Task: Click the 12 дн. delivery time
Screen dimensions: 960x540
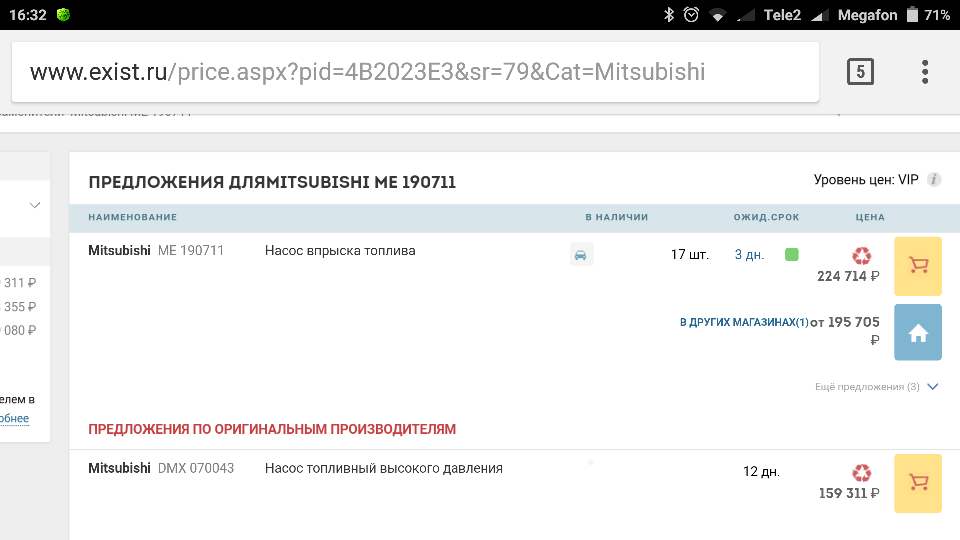Action: click(762, 471)
